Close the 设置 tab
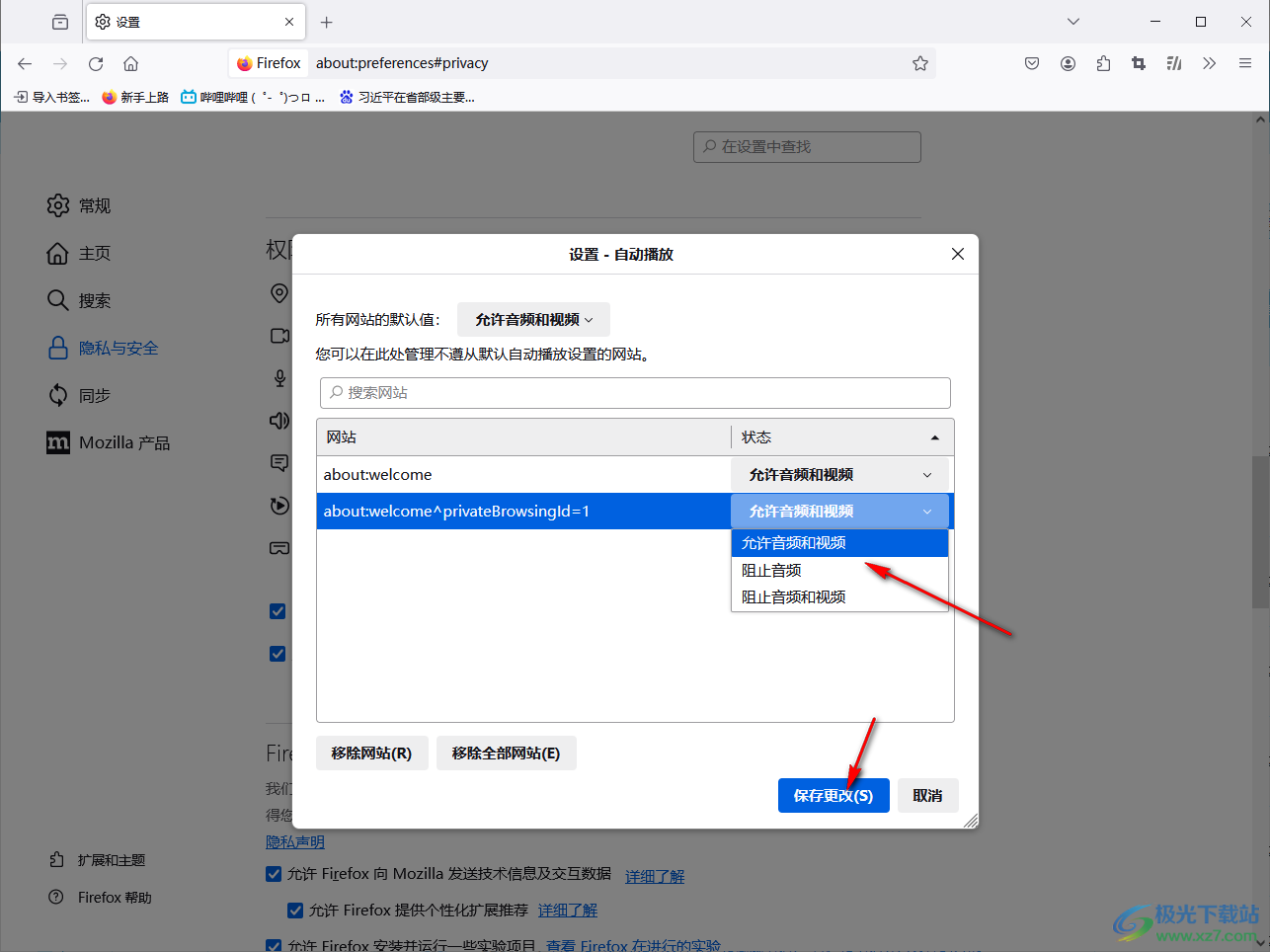The width and height of the screenshot is (1270, 952). click(289, 22)
